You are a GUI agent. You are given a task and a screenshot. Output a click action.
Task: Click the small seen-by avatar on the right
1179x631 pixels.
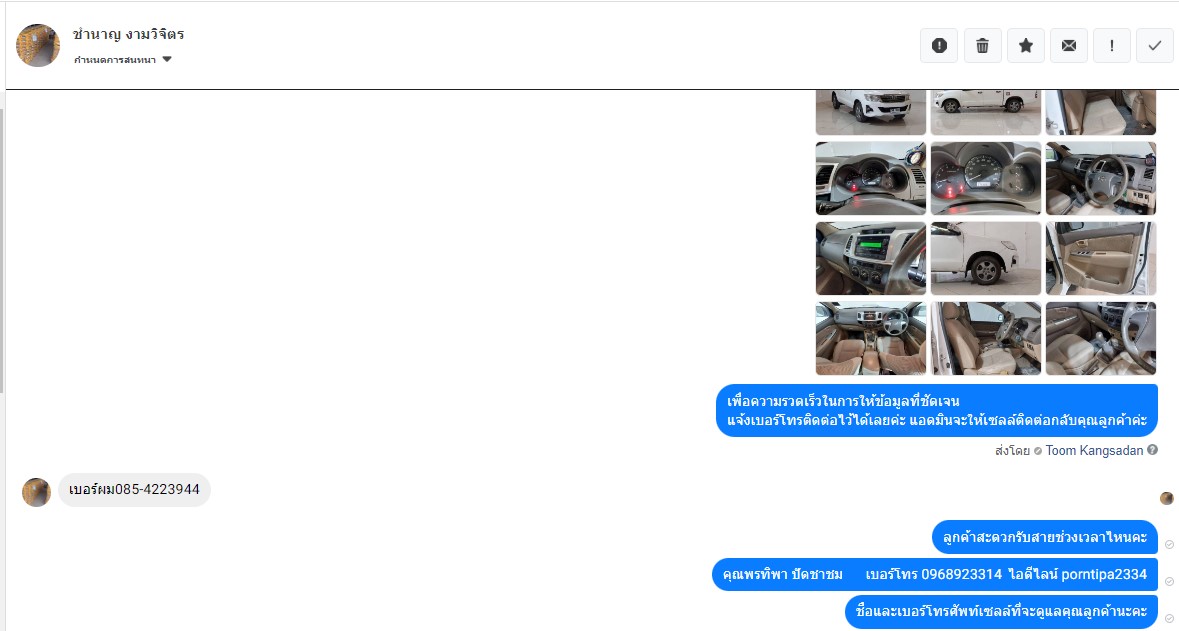[1167, 498]
